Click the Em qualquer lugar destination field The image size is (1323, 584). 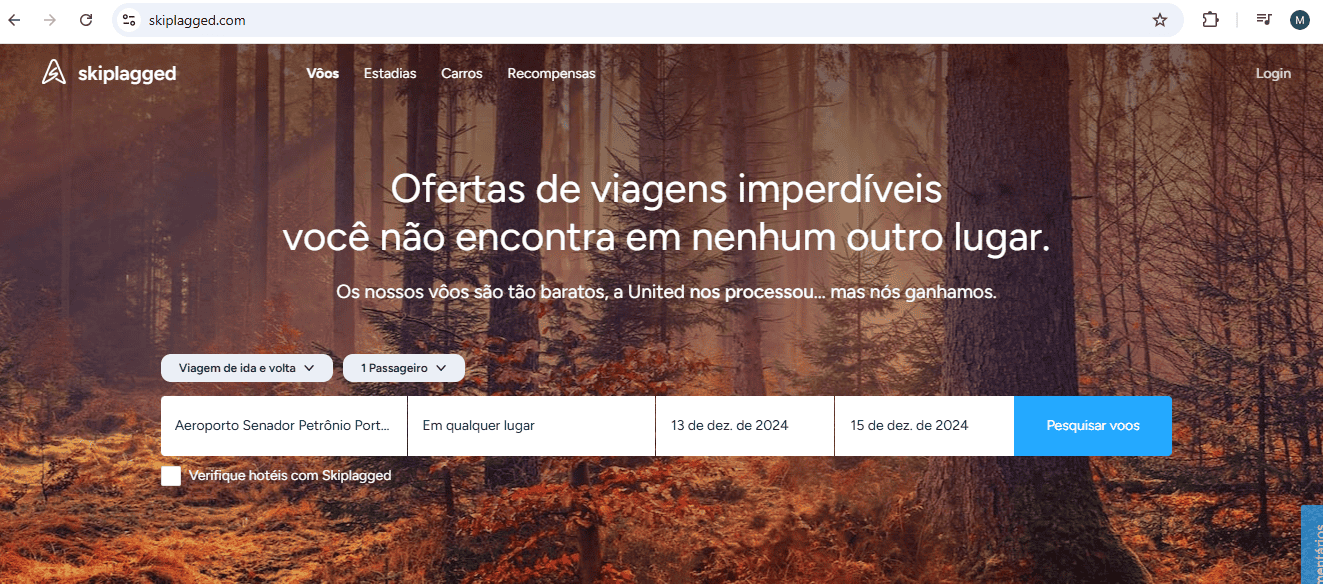tap(531, 426)
